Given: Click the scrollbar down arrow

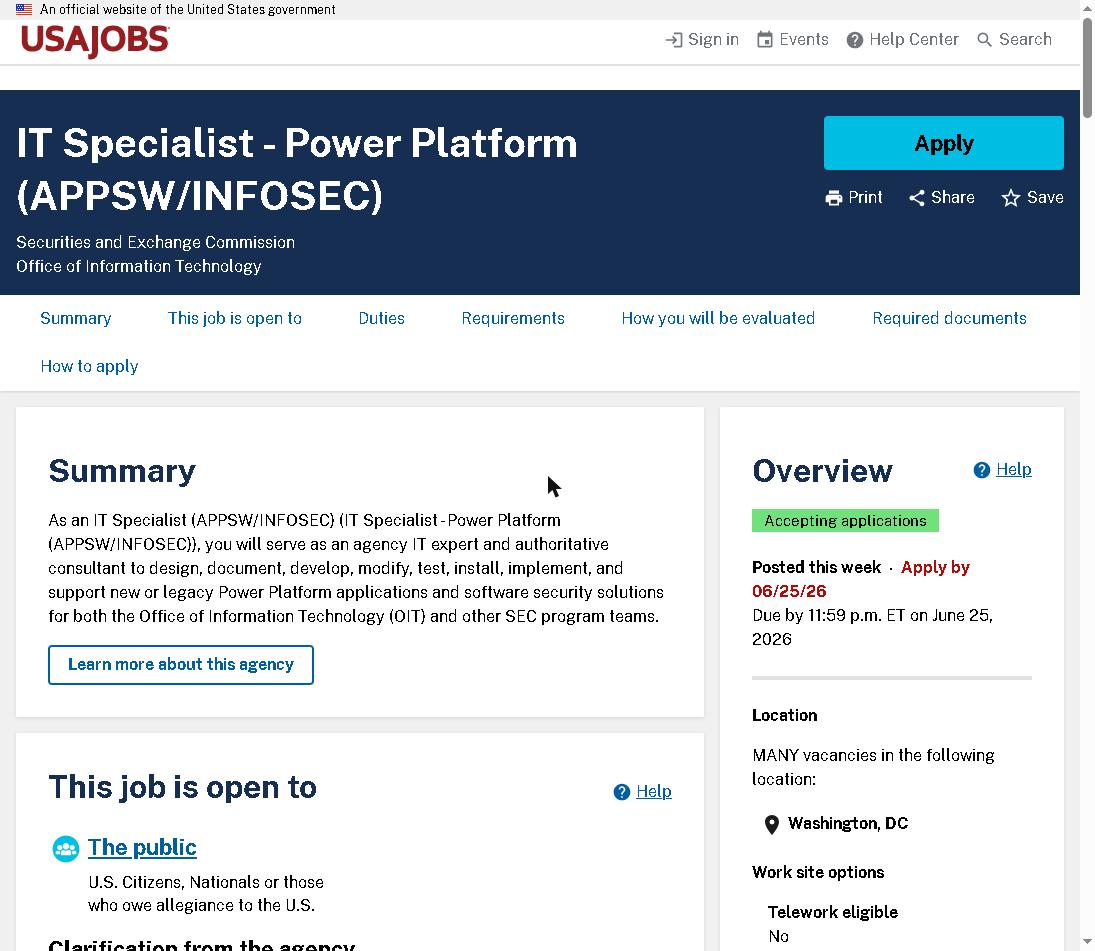Looking at the screenshot, I should point(1087,943).
